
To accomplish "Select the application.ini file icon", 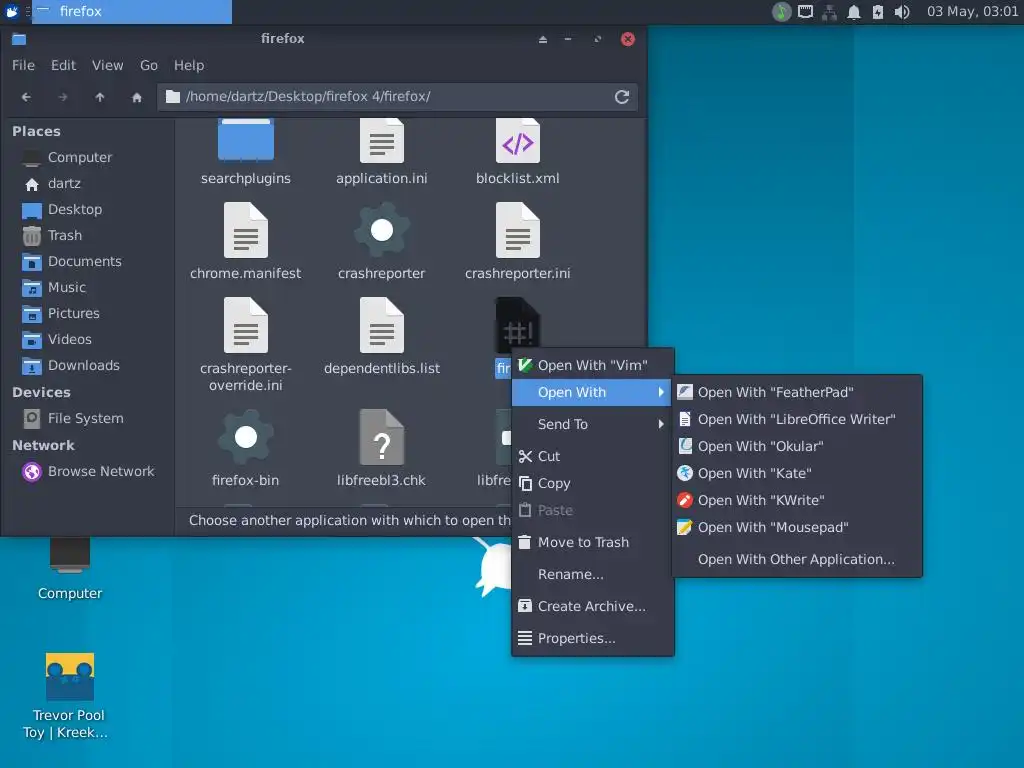I will click(381, 140).
